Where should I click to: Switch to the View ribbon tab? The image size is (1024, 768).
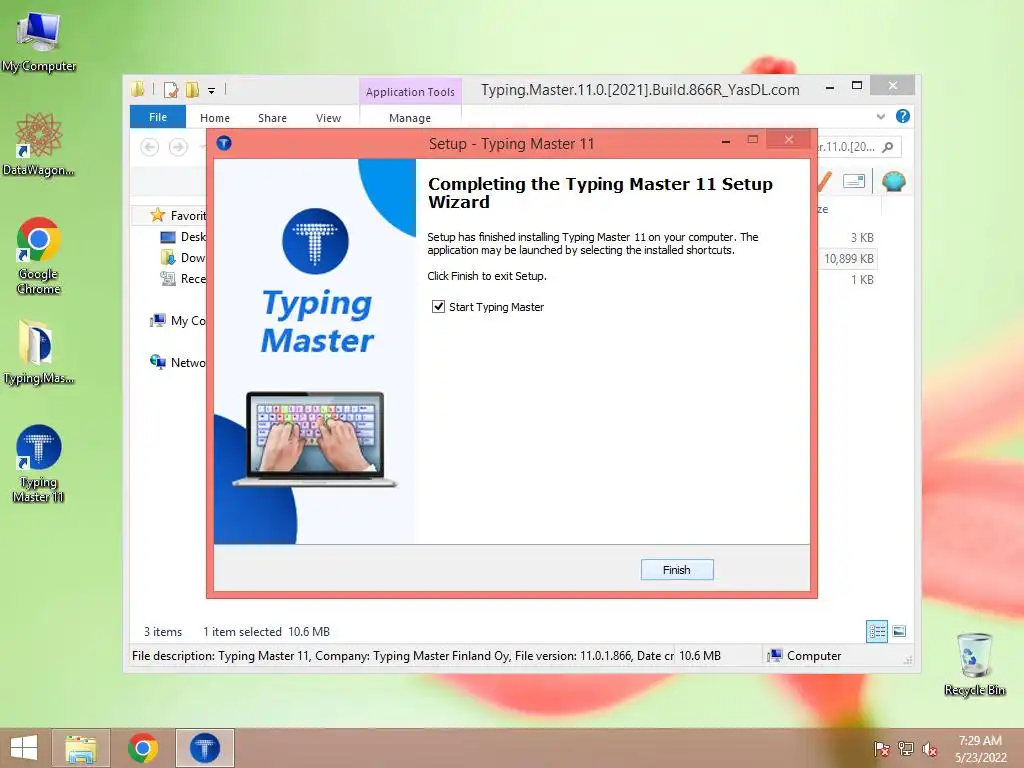pyautogui.click(x=328, y=118)
